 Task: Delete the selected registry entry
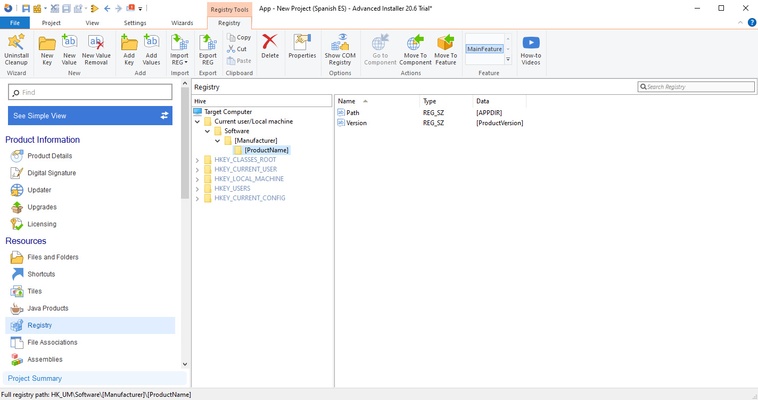(270, 46)
